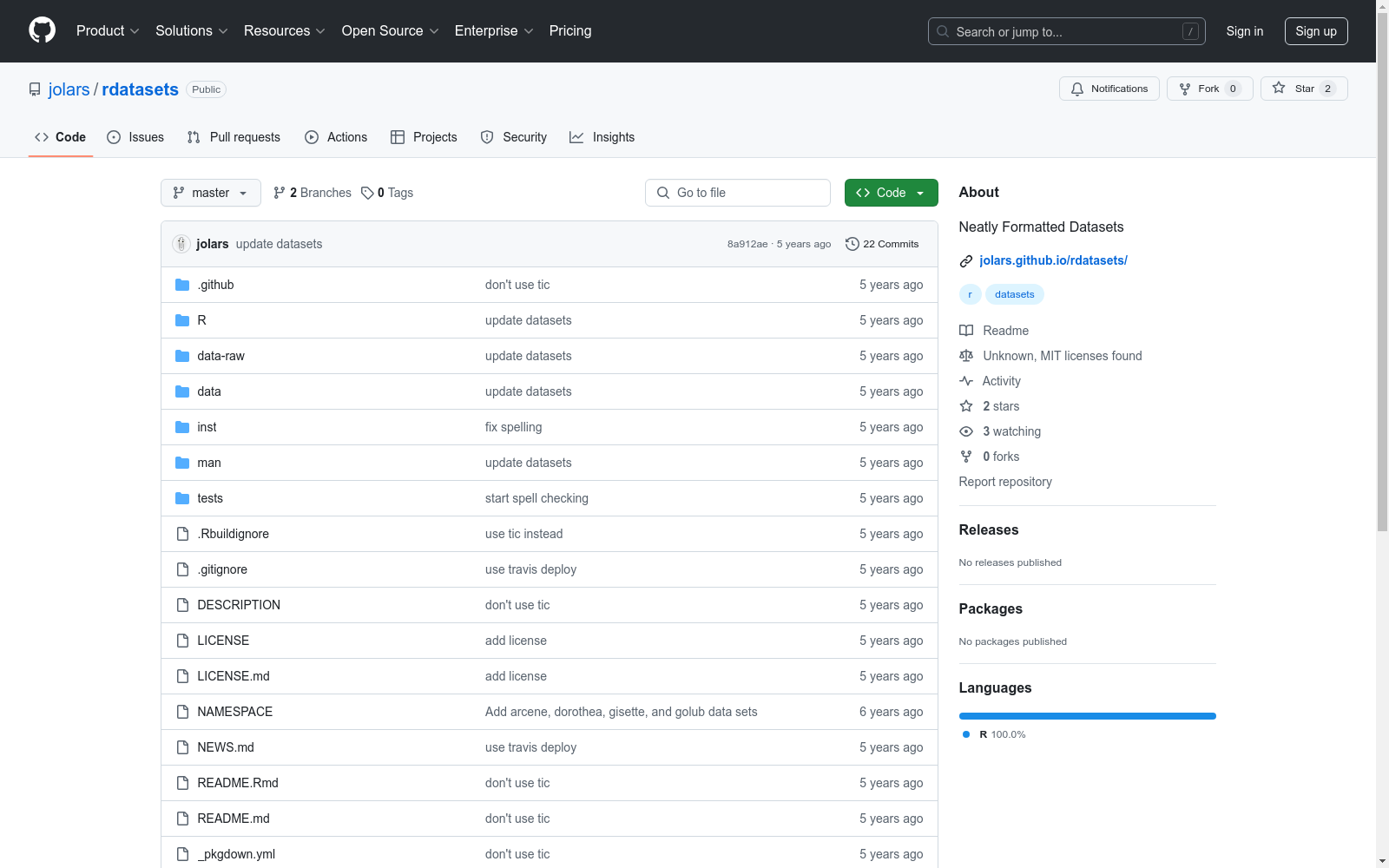Open the master branch selector

[211, 193]
